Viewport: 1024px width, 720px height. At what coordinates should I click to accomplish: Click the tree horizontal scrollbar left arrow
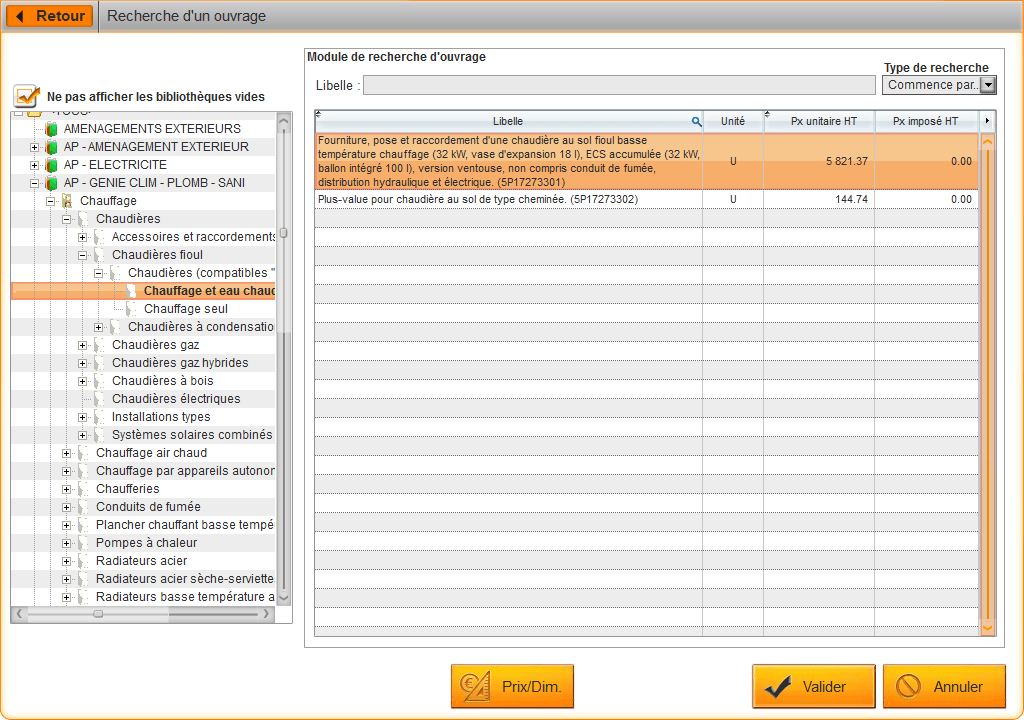tap(20, 614)
